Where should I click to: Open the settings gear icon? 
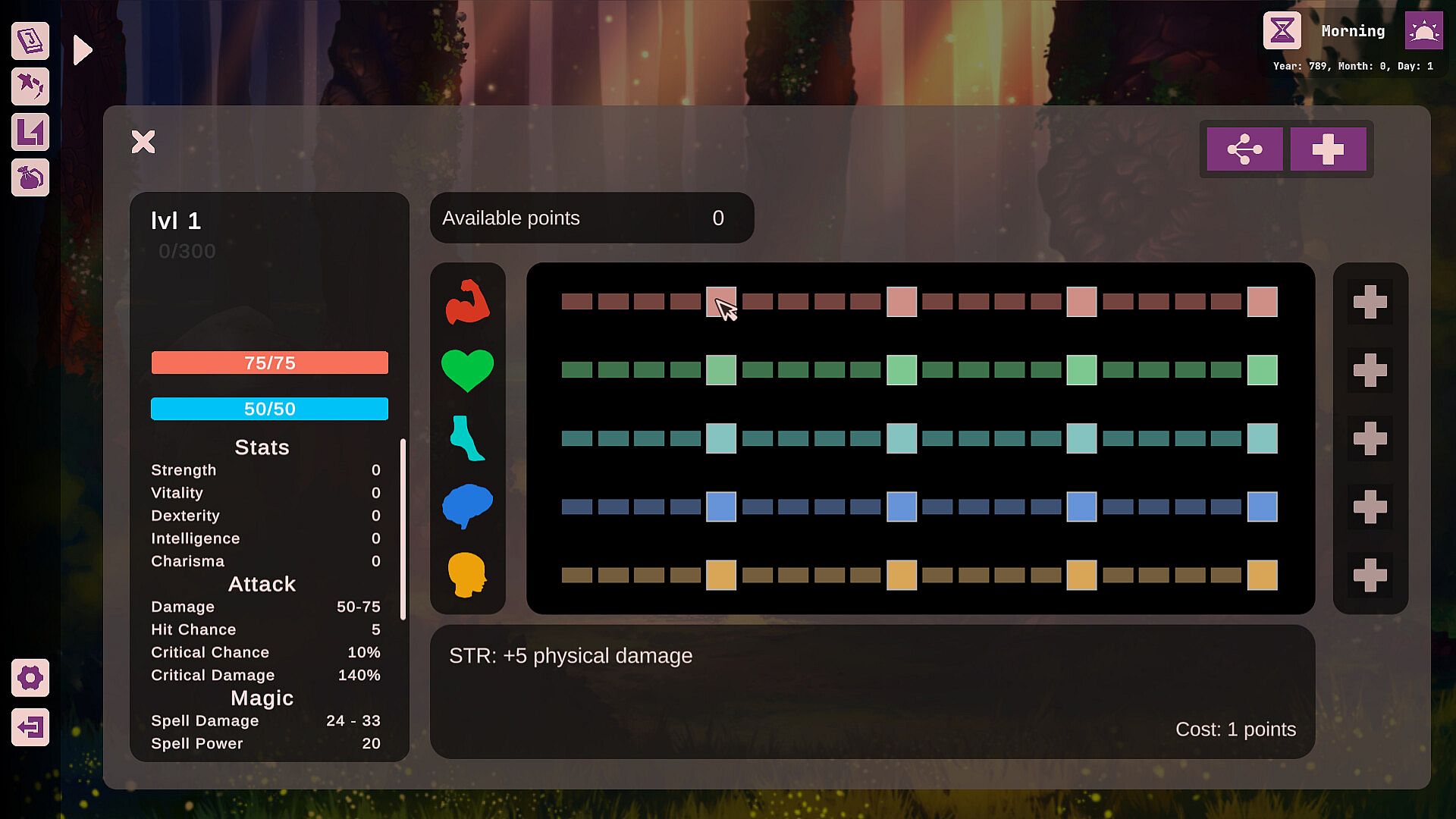point(30,677)
